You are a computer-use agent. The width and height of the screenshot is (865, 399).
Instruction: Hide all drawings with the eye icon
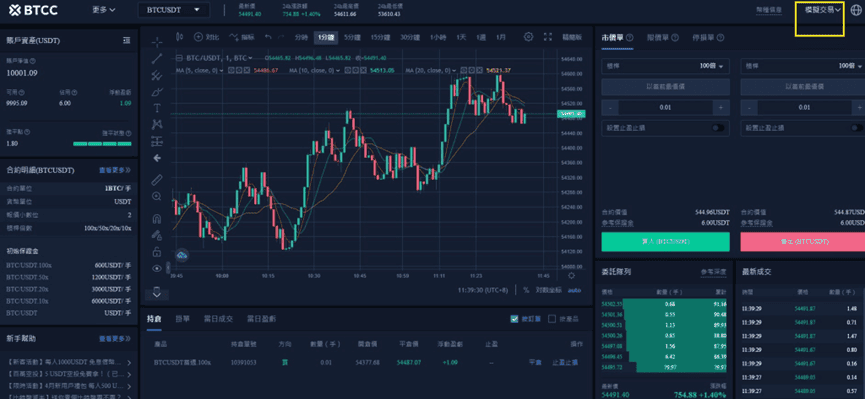[157, 268]
